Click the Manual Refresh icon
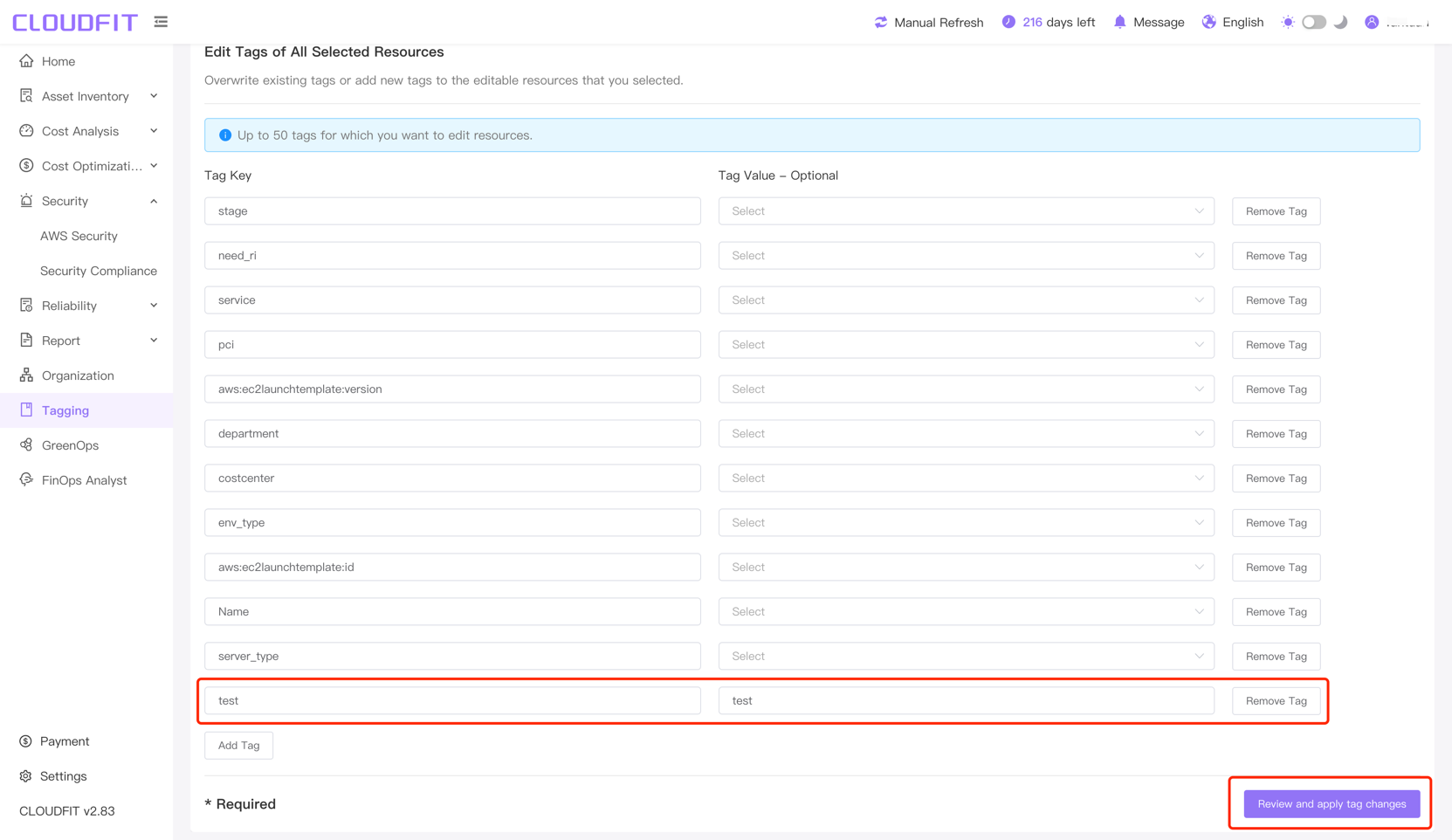The height and width of the screenshot is (840, 1452). [x=881, y=22]
